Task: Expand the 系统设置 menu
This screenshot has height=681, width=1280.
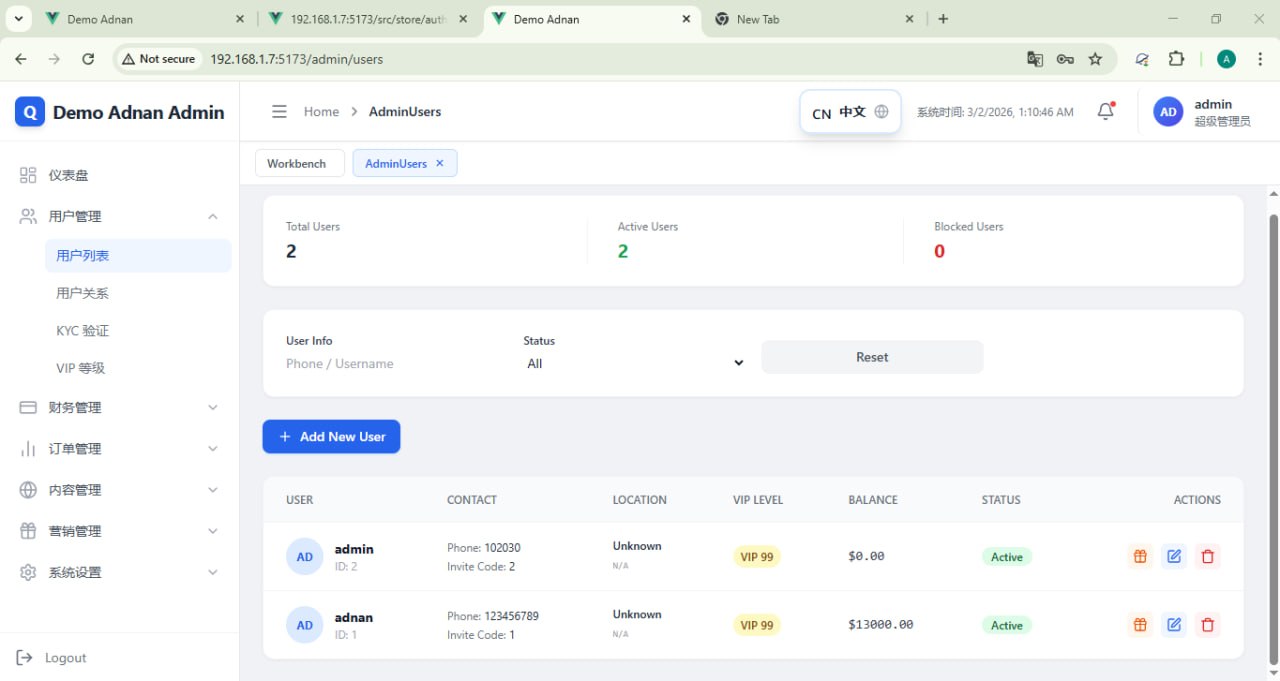Action: coord(120,572)
